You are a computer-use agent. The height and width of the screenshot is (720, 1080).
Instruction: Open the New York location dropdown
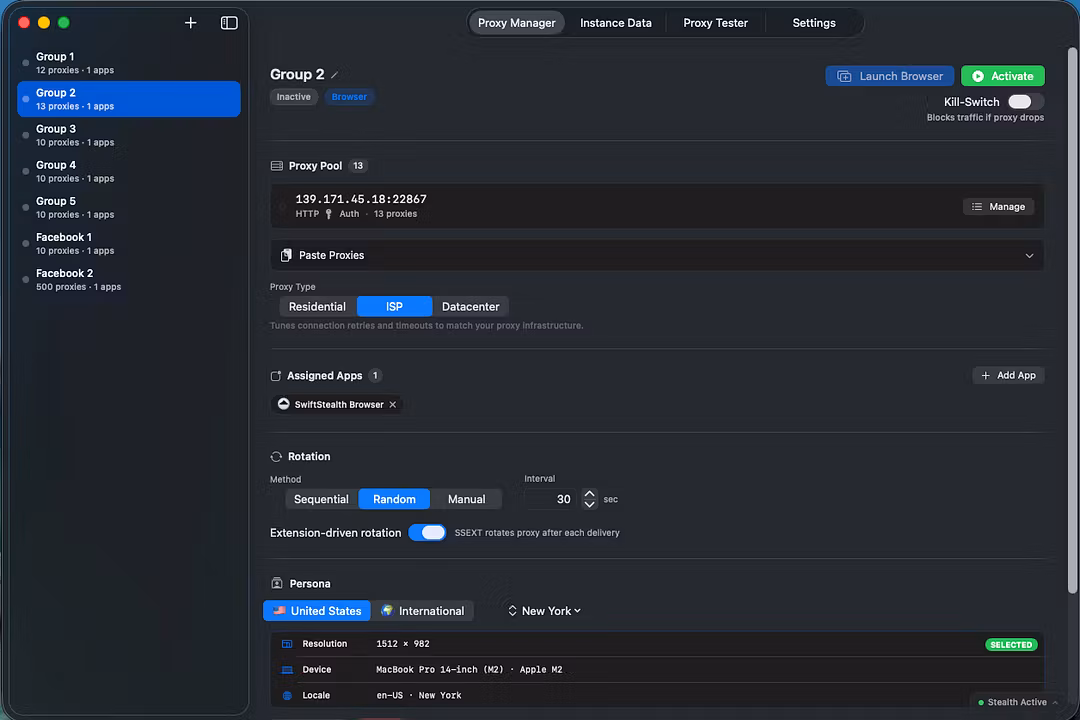[544, 611]
